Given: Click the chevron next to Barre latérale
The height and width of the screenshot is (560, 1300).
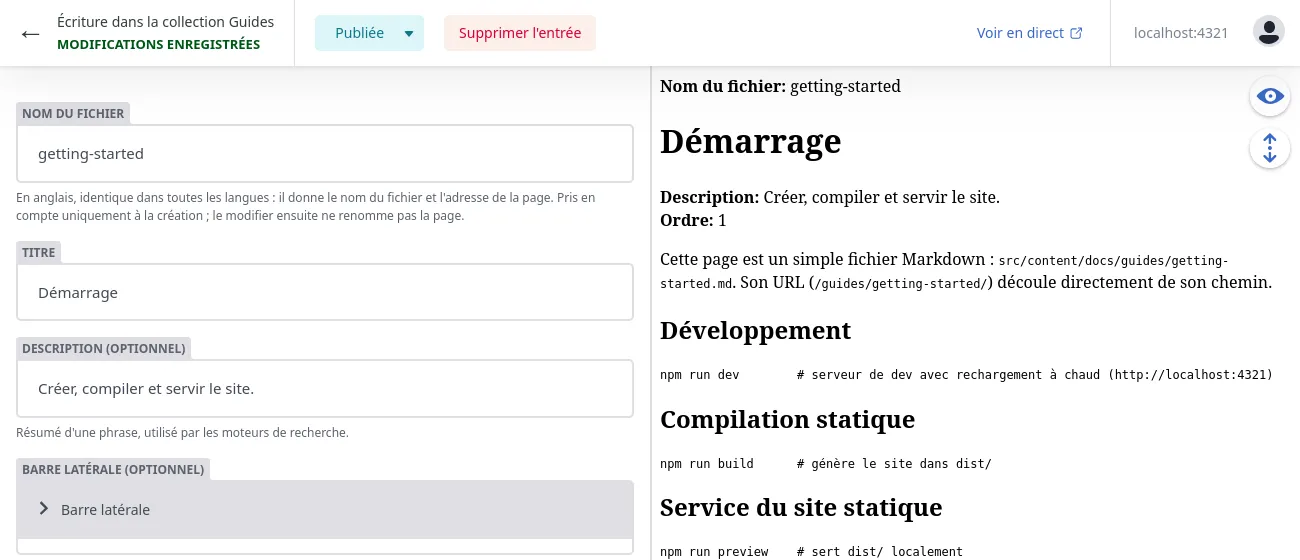Looking at the screenshot, I should [43, 509].
